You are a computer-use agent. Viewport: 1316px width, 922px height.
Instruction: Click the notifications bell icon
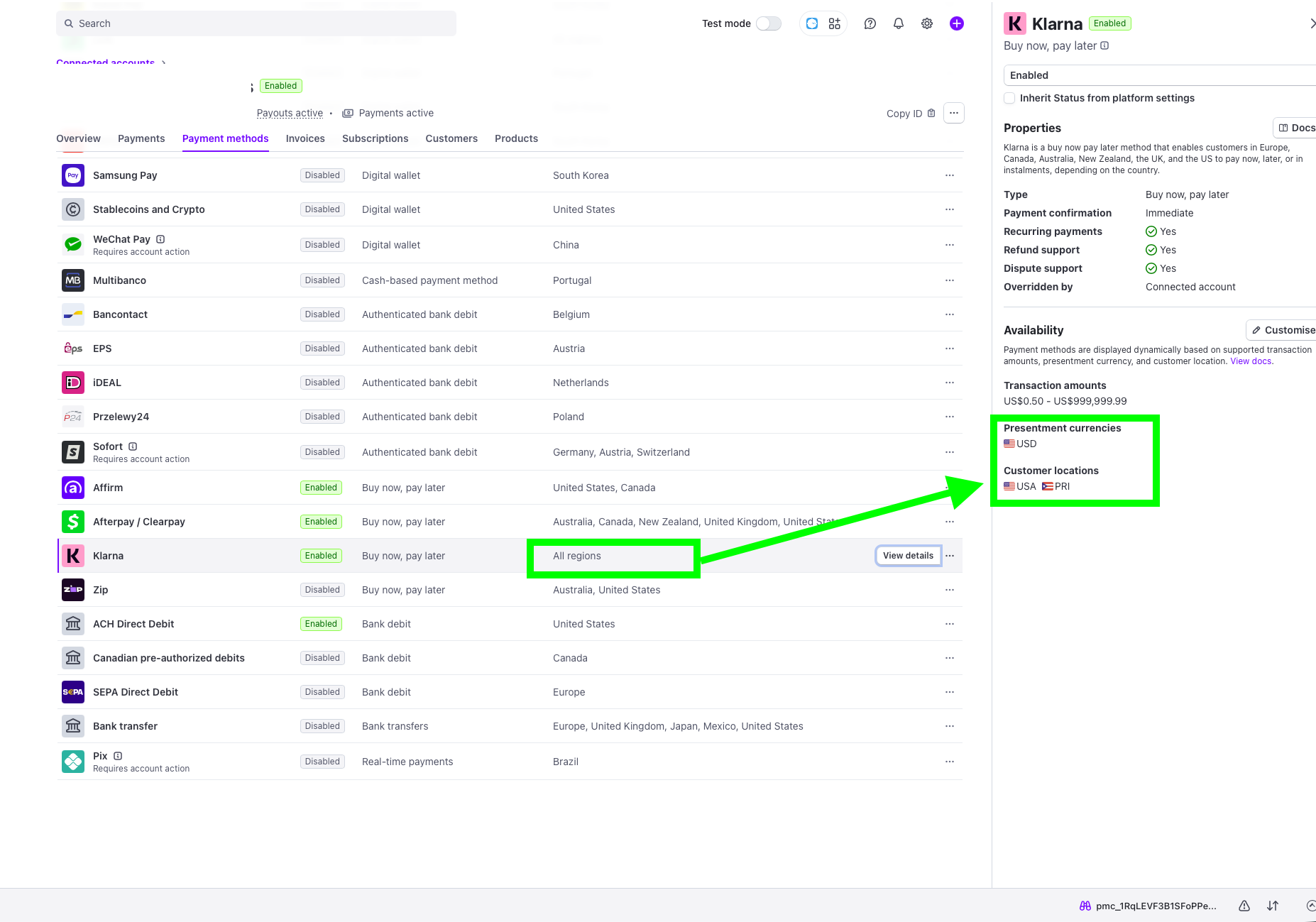pos(898,23)
